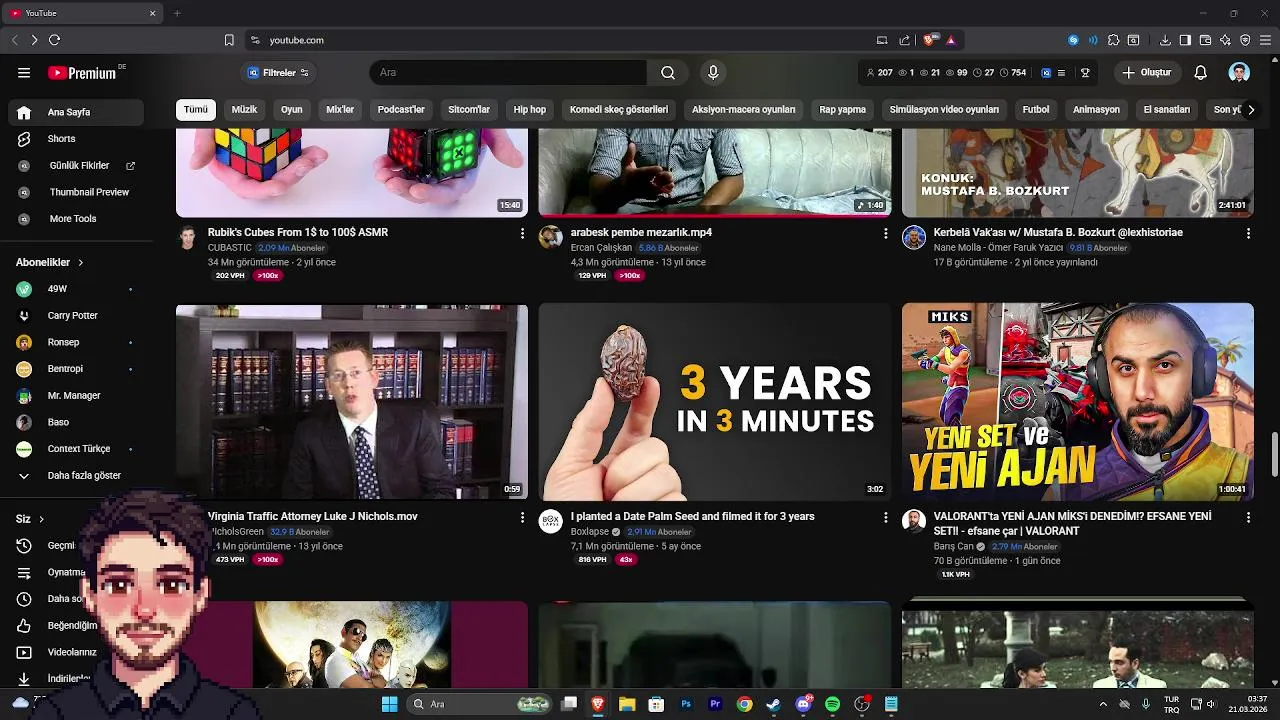Image resolution: width=1280 pixels, height=720 pixels.
Task: Click the YouTube search input field
Action: [x=508, y=72]
